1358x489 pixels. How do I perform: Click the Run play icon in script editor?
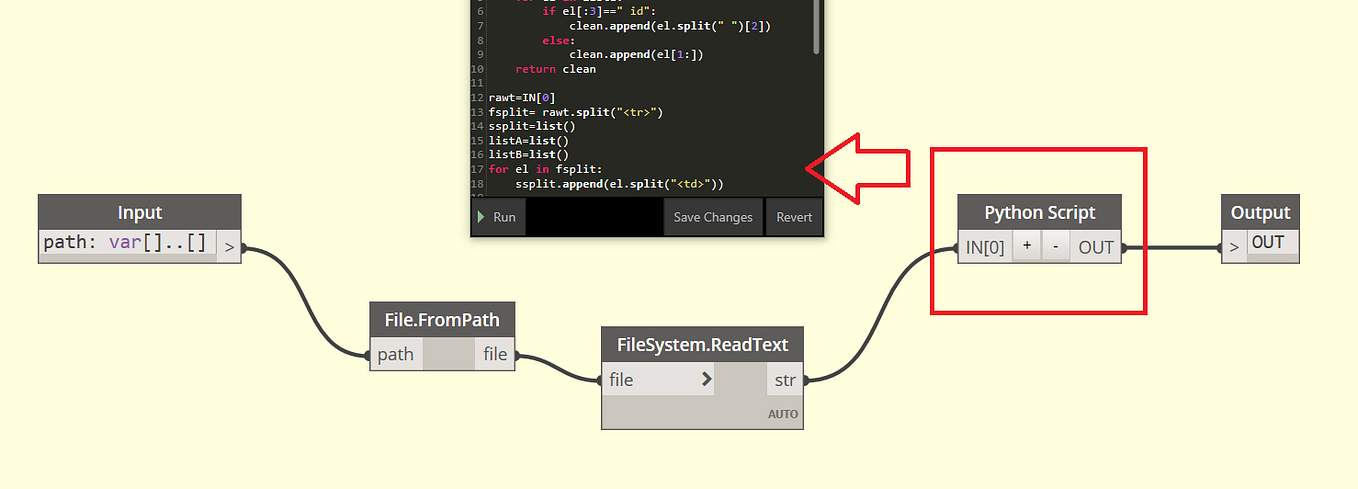click(481, 217)
